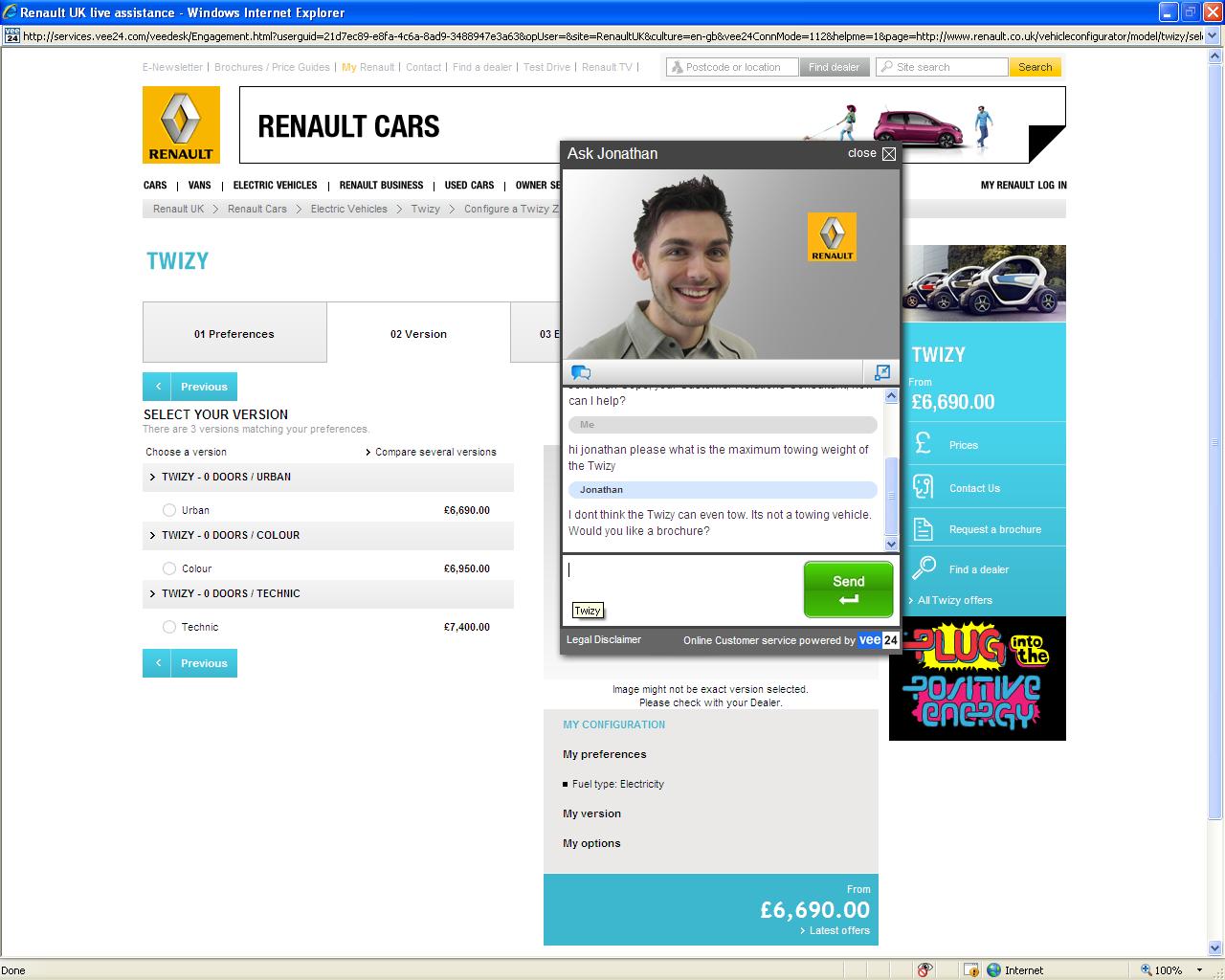Viewport: 1225px width, 980px height.
Task: Click Twizy in the breadcrumb
Action: pyautogui.click(x=426, y=209)
